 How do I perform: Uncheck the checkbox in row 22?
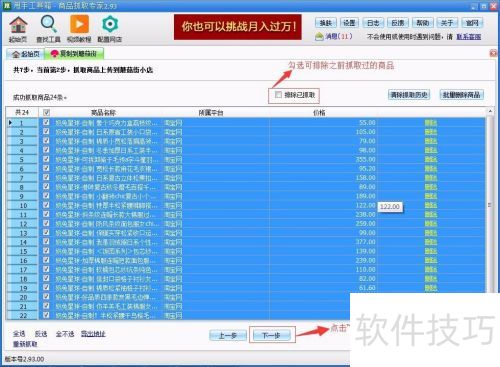[x=46, y=315]
